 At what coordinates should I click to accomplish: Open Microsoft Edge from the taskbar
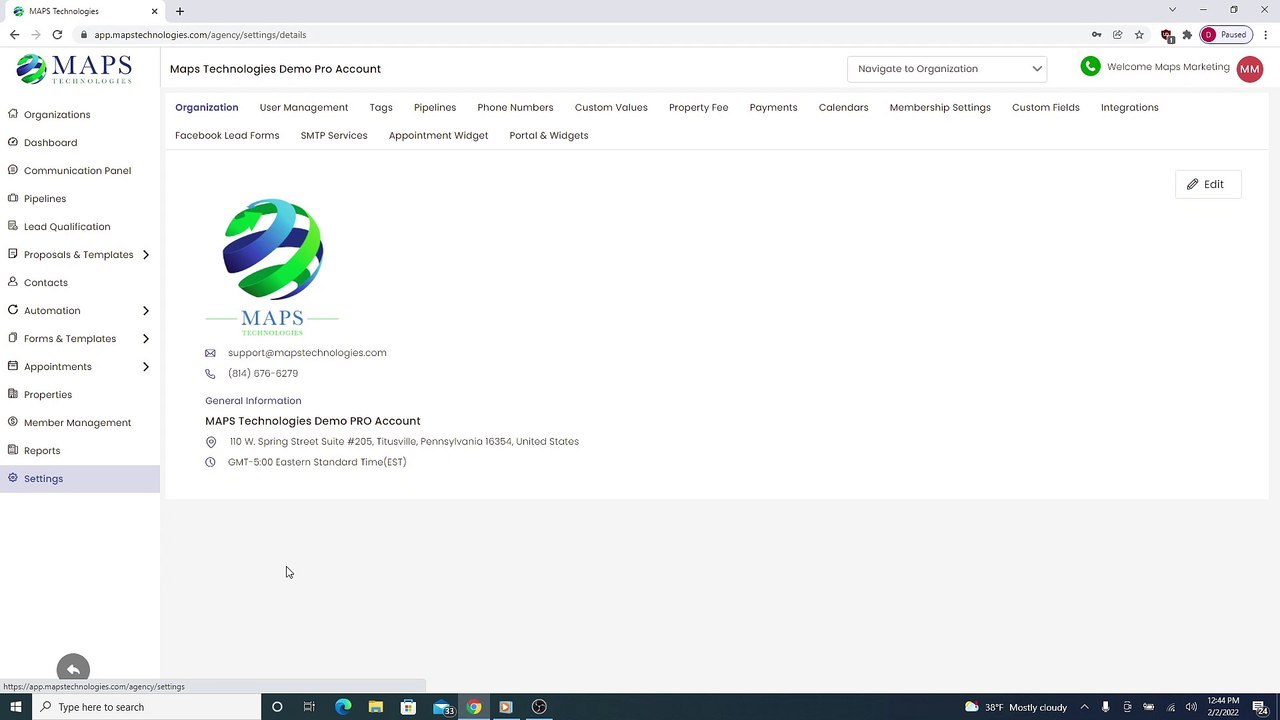pyautogui.click(x=343, y=707)
